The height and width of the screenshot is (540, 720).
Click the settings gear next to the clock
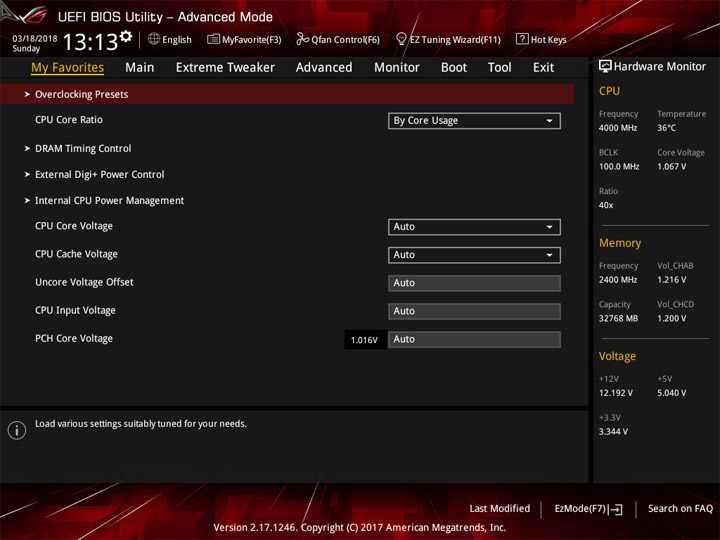coord(126,36)
